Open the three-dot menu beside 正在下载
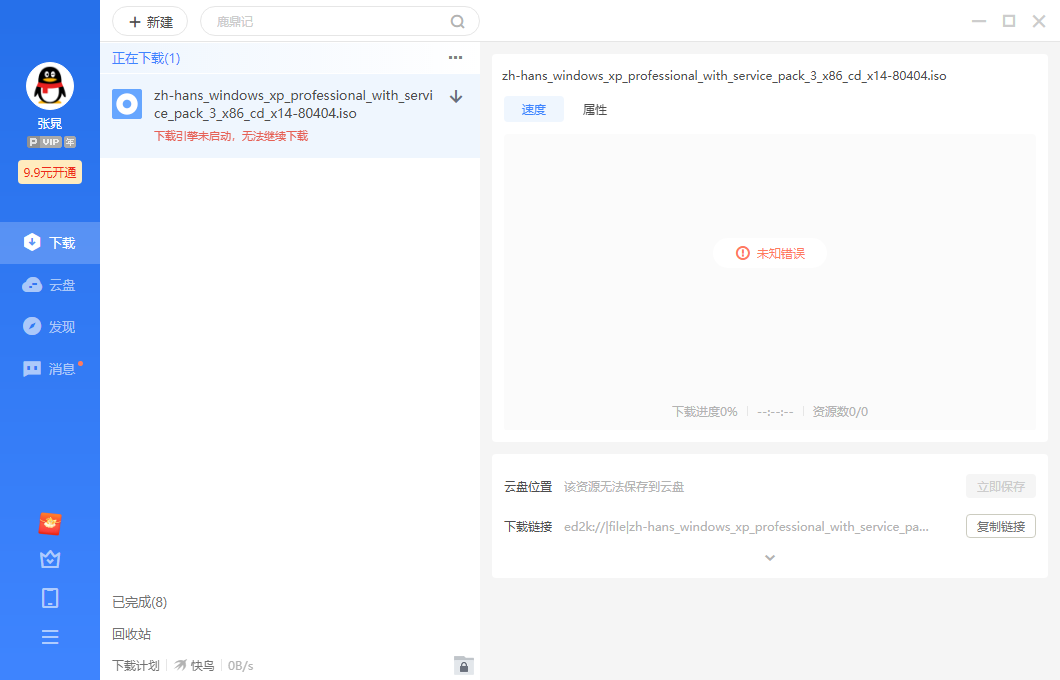The image size is (1060, 680). pos(455,58)
